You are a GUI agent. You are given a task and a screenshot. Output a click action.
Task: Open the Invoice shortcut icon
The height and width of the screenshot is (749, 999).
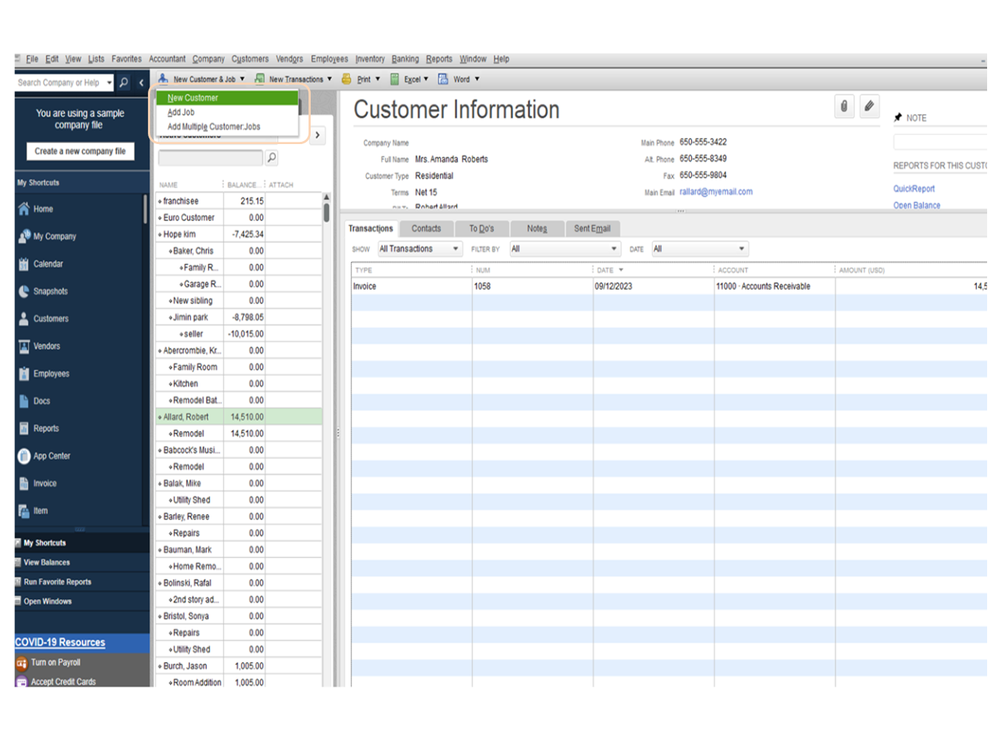(24, 483)
